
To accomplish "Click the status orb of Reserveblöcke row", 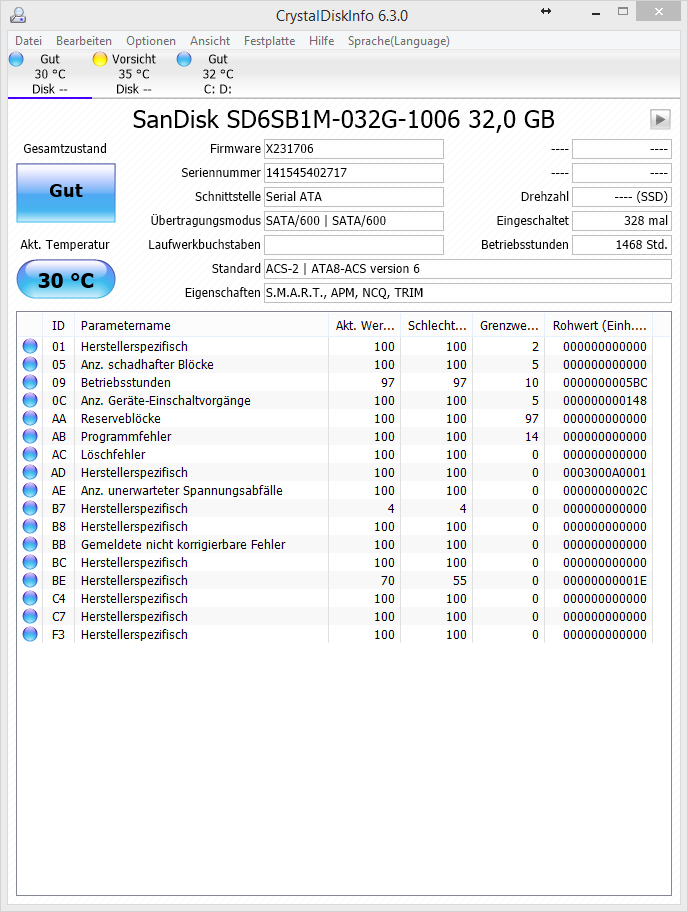I will (x=30, y=418).
